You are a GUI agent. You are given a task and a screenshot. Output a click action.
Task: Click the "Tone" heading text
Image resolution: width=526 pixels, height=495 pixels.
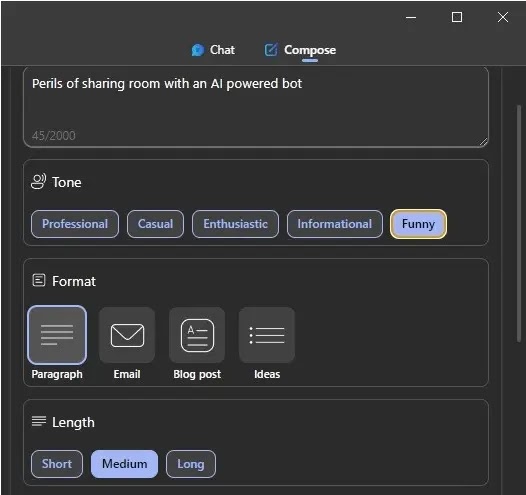tap(67, 182)
